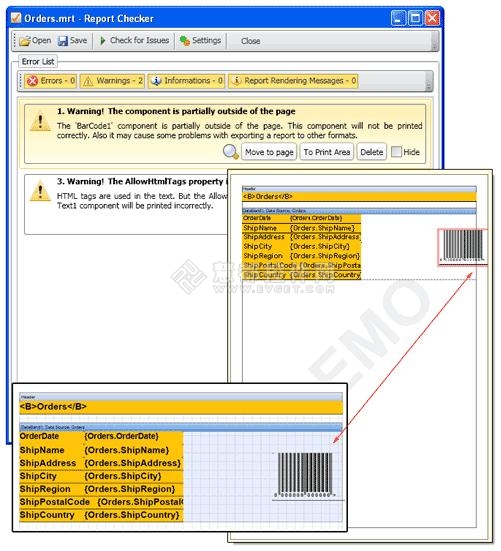This screenshot has width=501, height=551.
Task: Click the 'ShipPostalCode' label in enlarged view
Action: pos(54,502)
